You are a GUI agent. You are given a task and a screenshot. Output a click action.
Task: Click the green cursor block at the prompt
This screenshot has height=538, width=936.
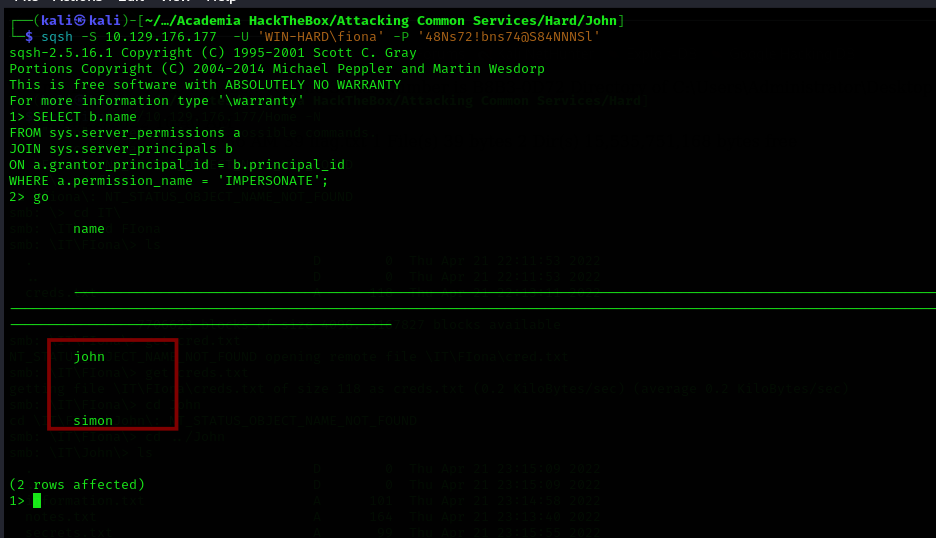(37, 500)
